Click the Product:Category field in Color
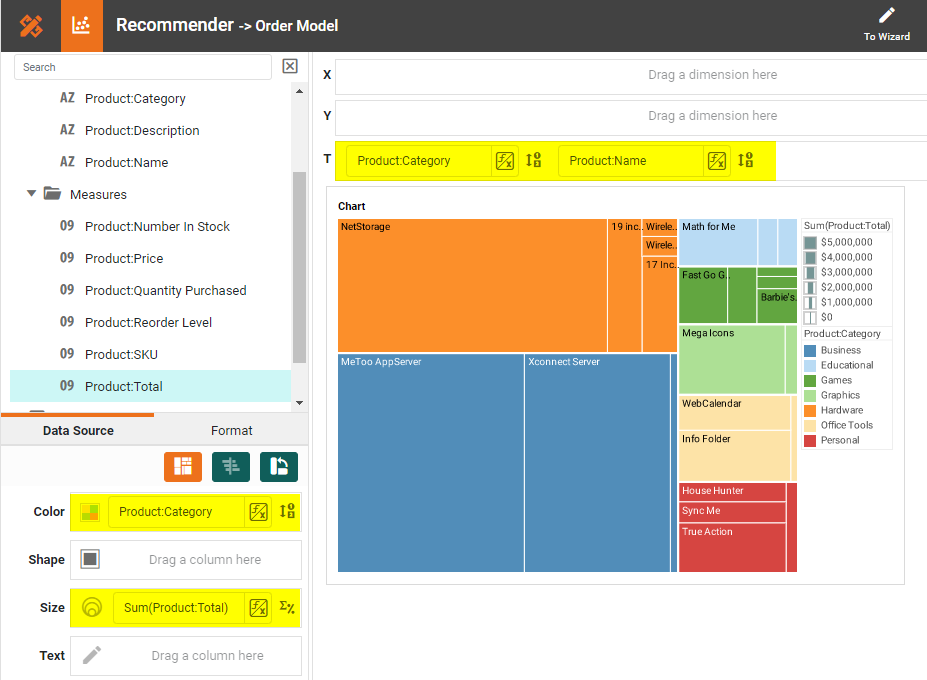The height and width of the screenshot is (680, 927). (176, 511)
